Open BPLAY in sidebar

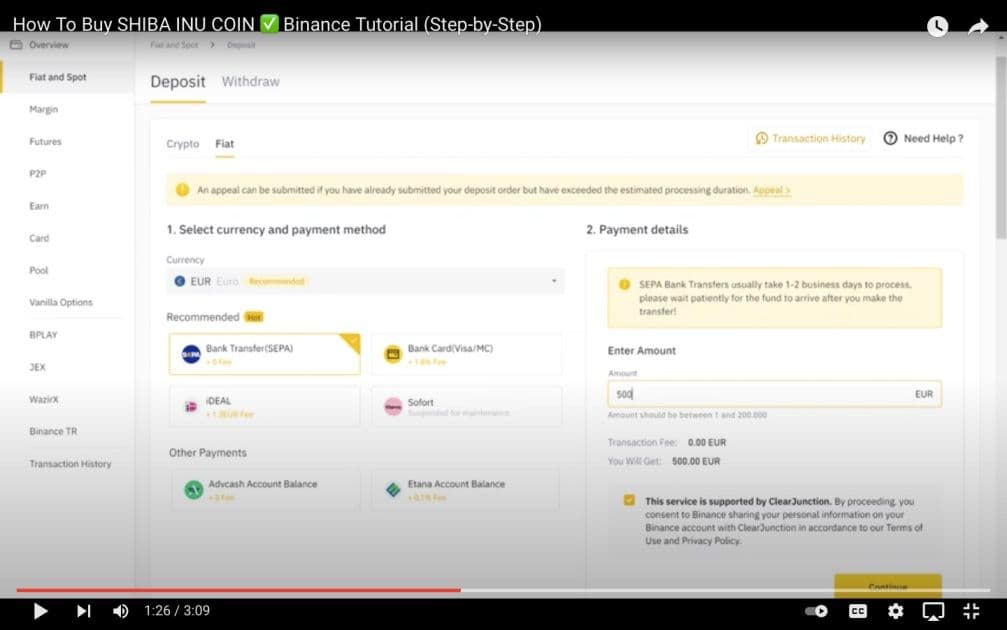tap(43, 335)
